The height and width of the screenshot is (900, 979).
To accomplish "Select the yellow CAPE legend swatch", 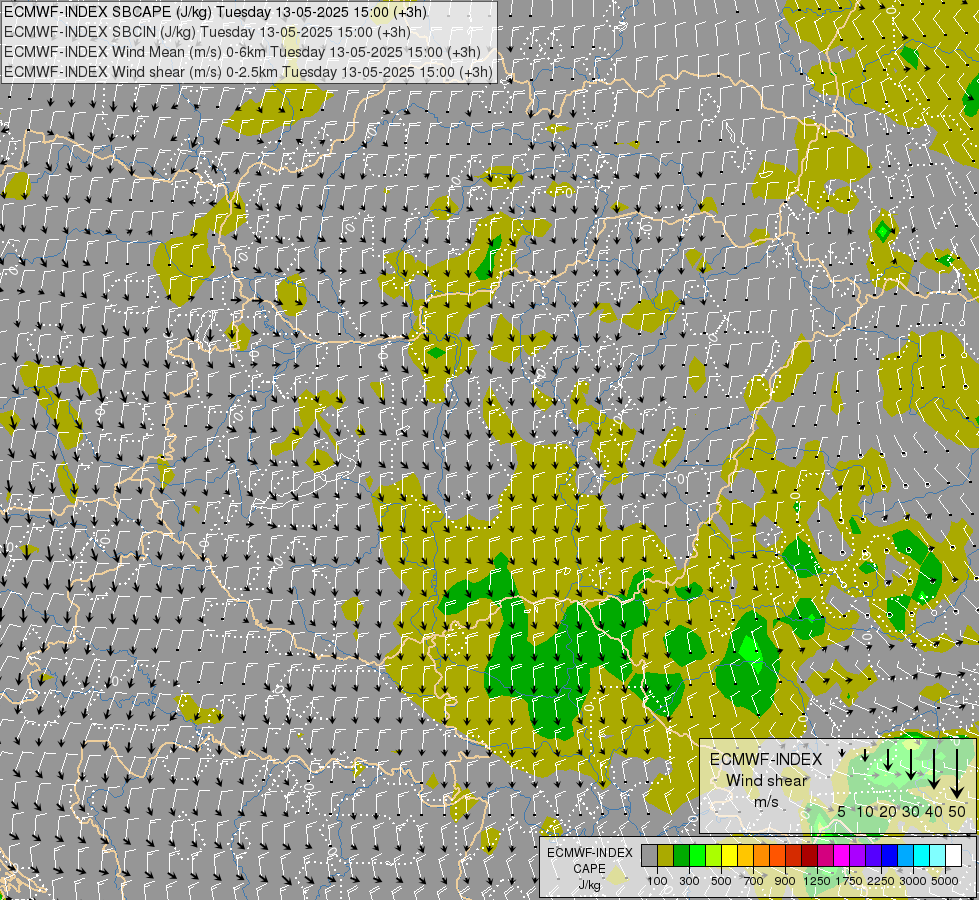I will coord(730,856).
